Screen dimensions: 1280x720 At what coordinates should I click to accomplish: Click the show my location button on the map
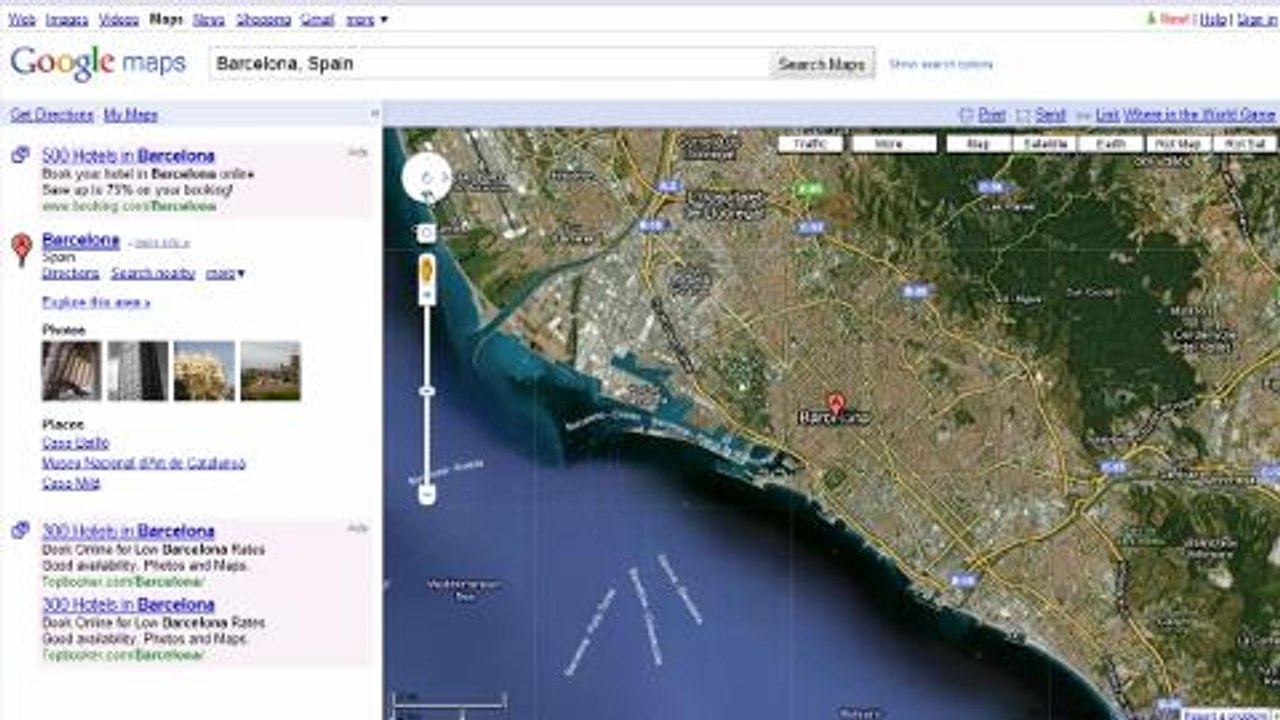[x=427, y=233]
